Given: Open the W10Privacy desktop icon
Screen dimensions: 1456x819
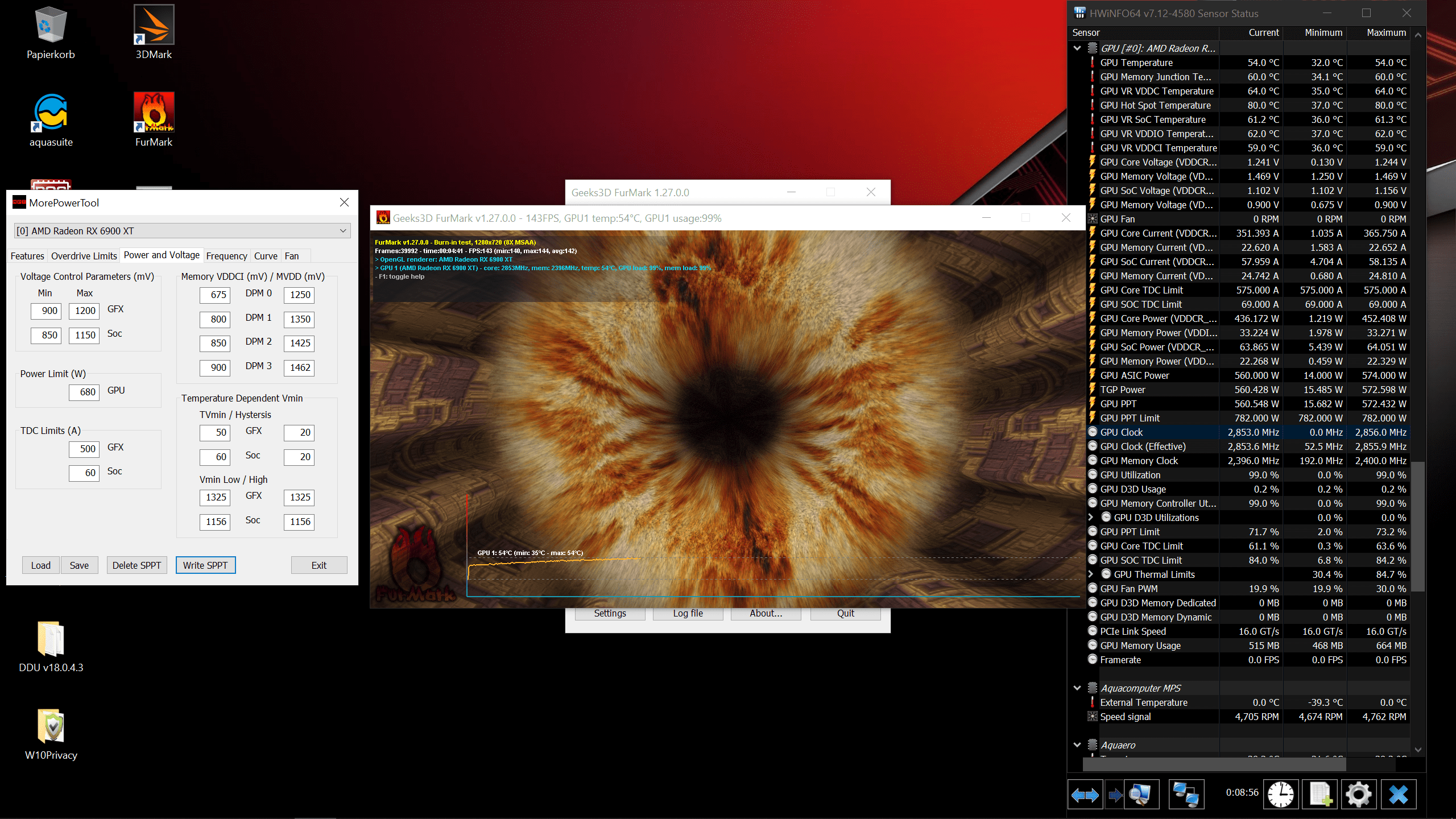Looking at the screenshot, I should click(x=51, y=734).
